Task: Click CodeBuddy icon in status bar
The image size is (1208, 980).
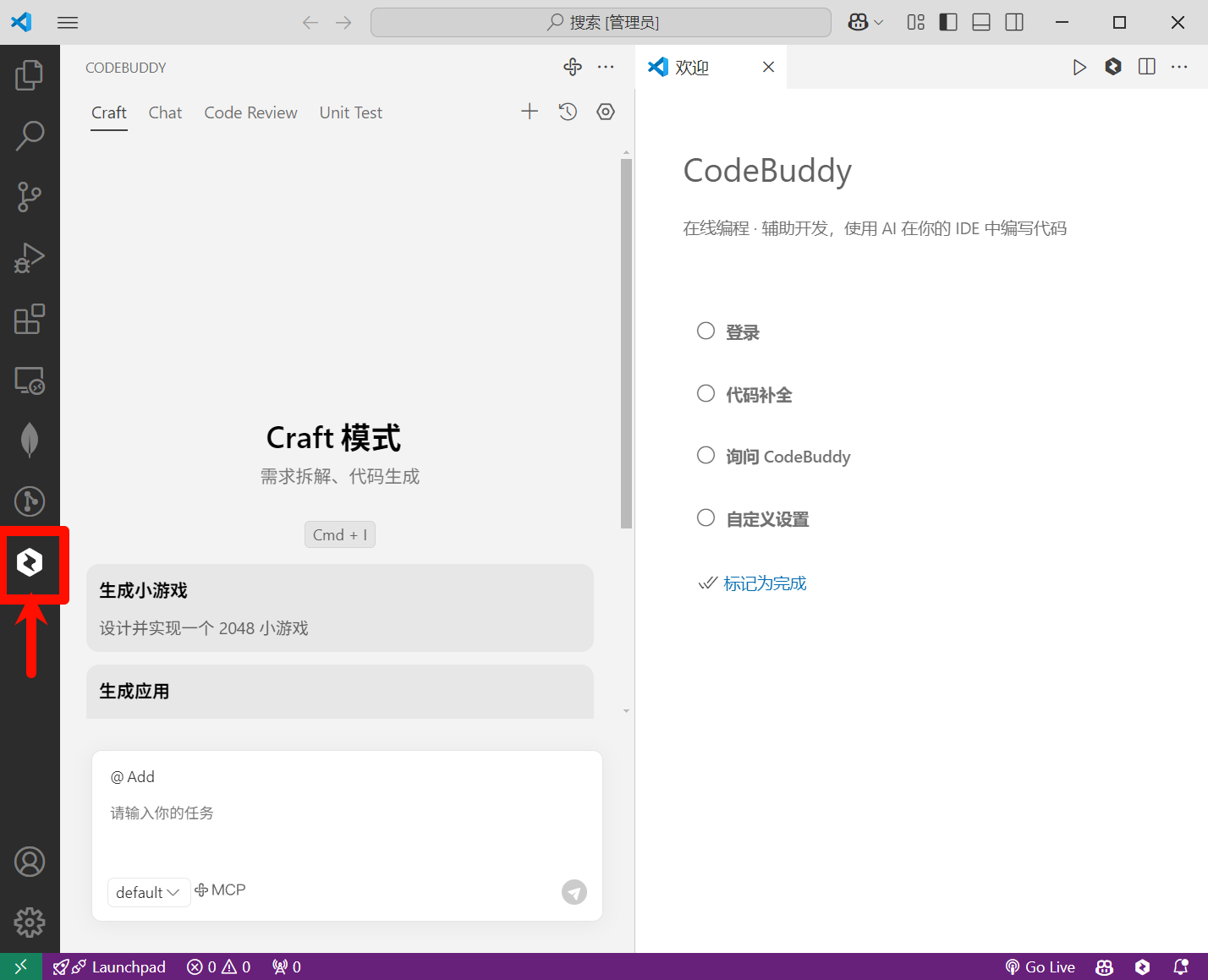Action: (1143, 966)
